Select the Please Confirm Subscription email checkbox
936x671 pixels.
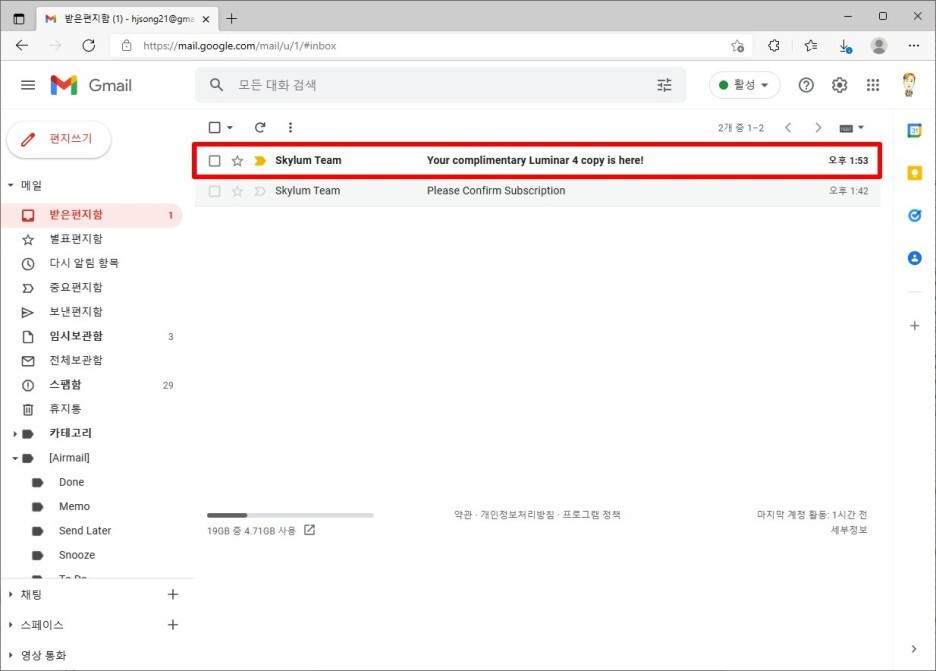[x=214, y=191]
